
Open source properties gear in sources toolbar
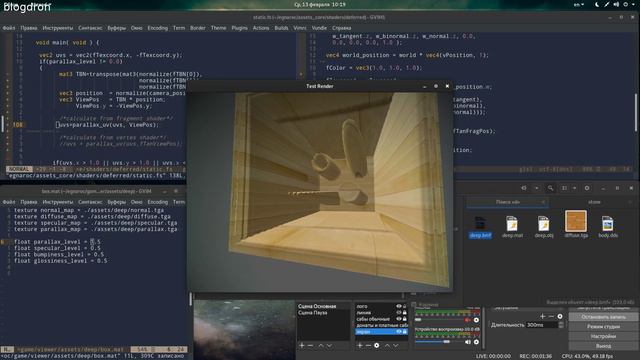click(x=377, y=346)
